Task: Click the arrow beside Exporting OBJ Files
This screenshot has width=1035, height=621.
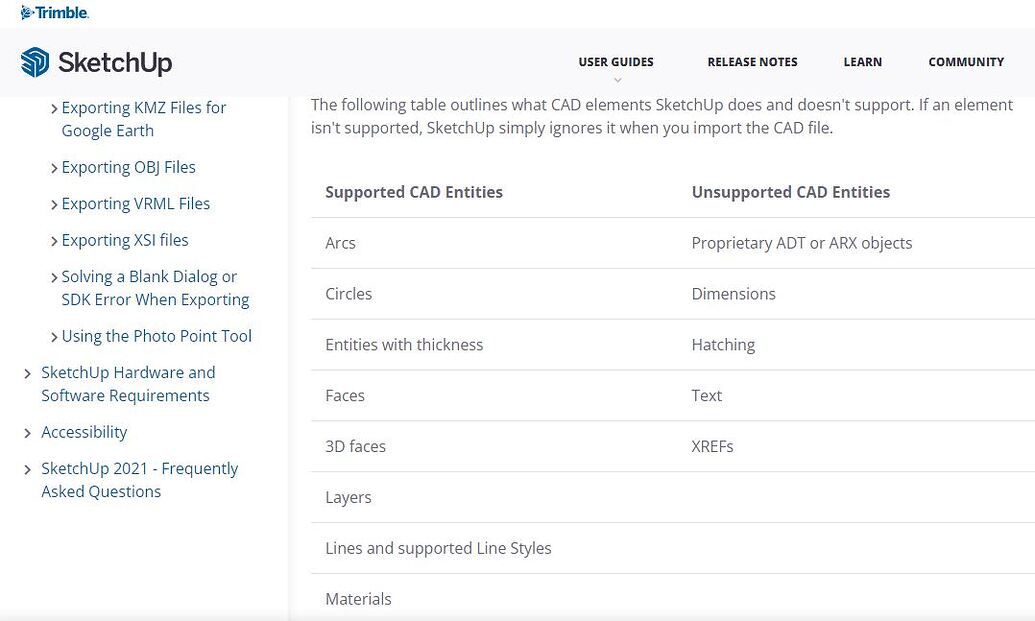Action: point(54,168)
